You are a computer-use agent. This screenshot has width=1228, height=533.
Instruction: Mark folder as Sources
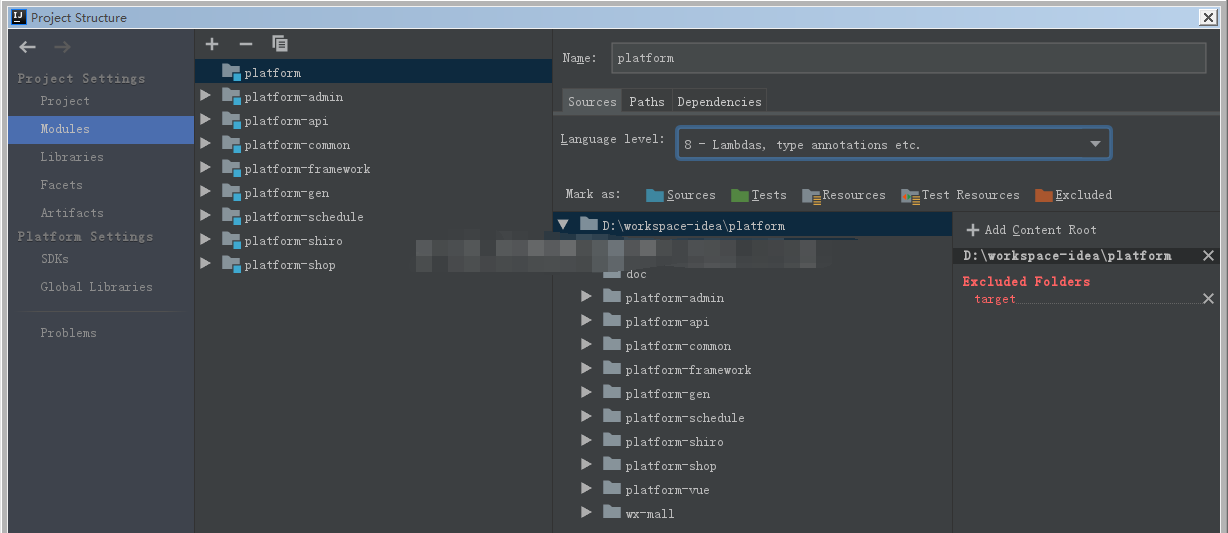[681, 195]
